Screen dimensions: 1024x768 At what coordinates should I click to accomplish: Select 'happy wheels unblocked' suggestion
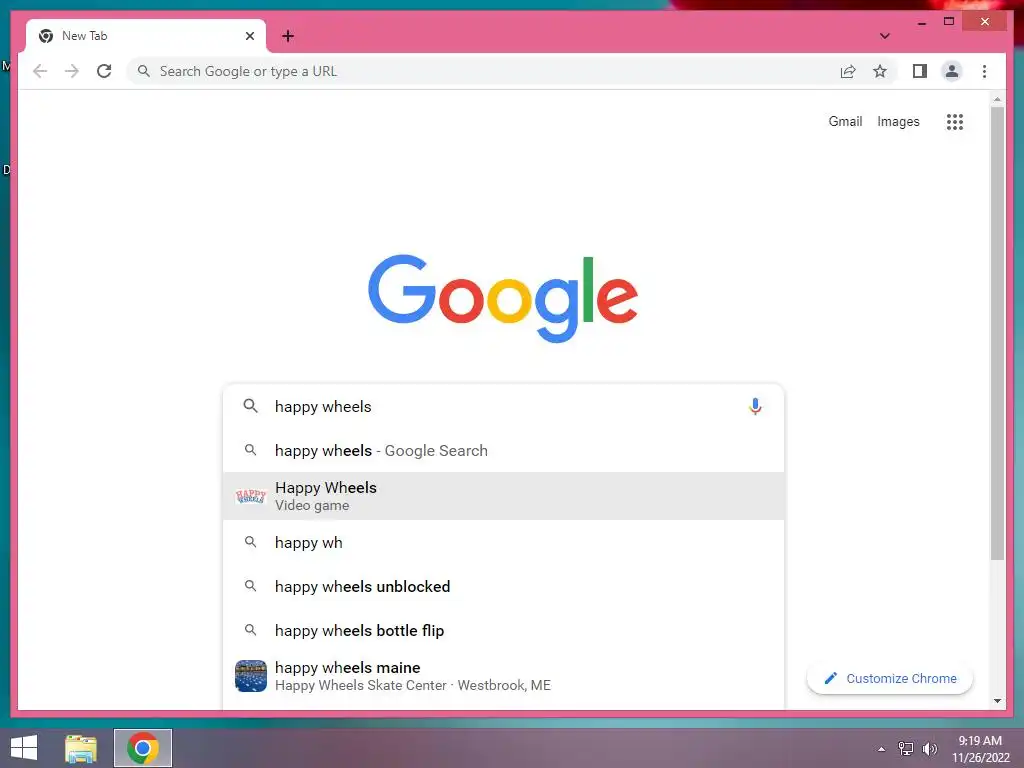(x=503, y=586)
